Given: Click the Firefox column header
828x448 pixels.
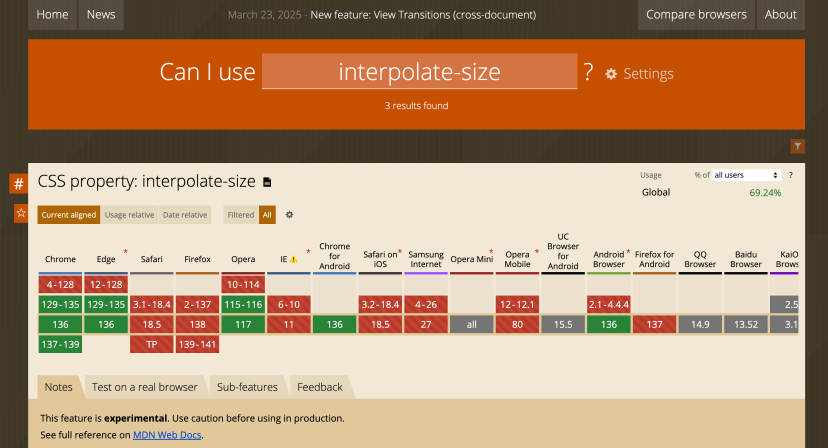Looking at the screenshot, I should pos(197,259).
